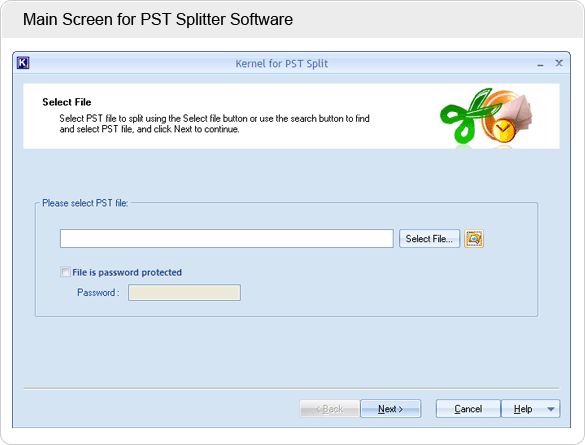Click the search PST file icon
Viewport: 585px width, 445px height.
point(474,239)
